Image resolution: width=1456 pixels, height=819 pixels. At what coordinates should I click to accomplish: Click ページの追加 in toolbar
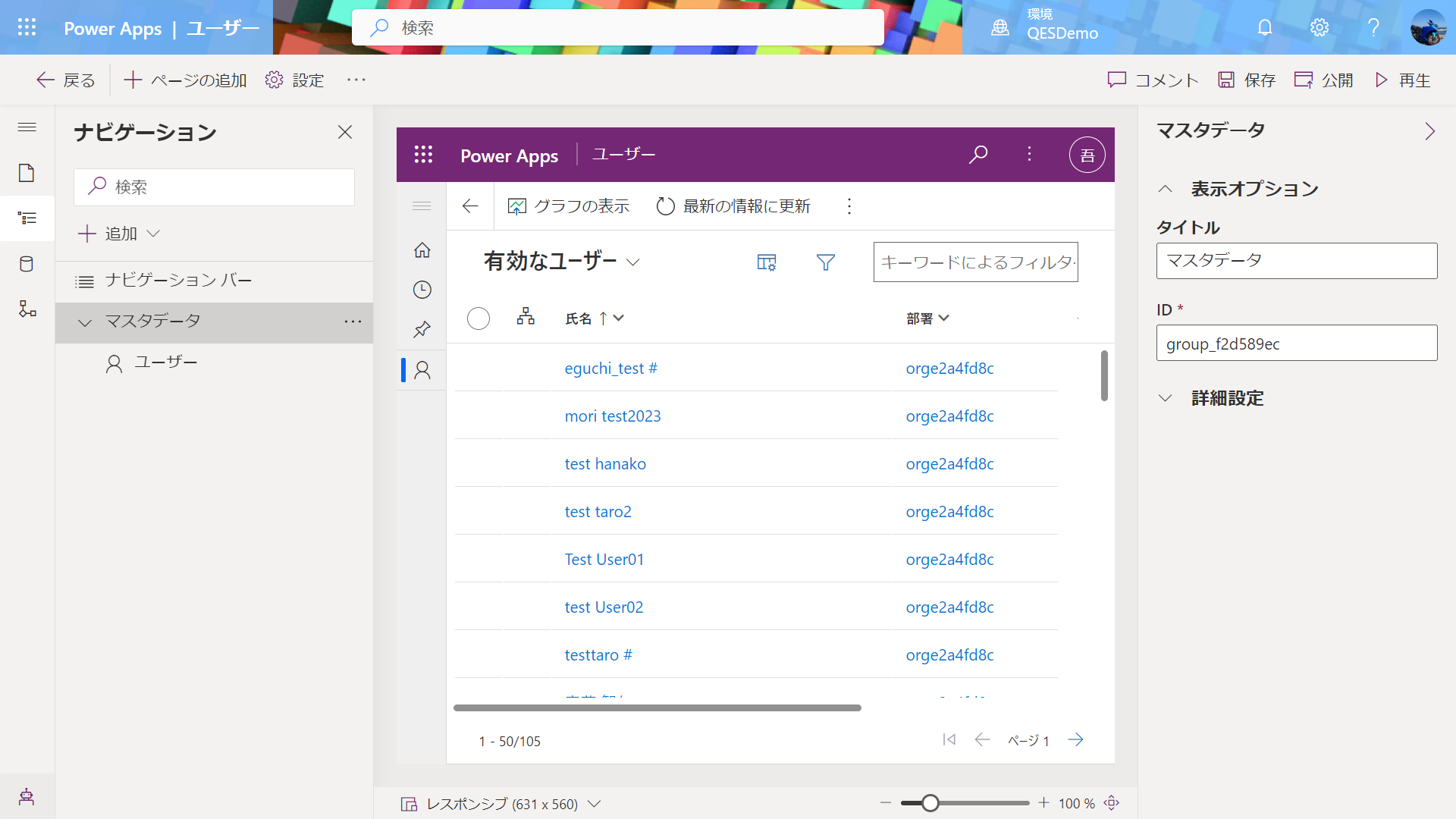[x=185, y=80]
